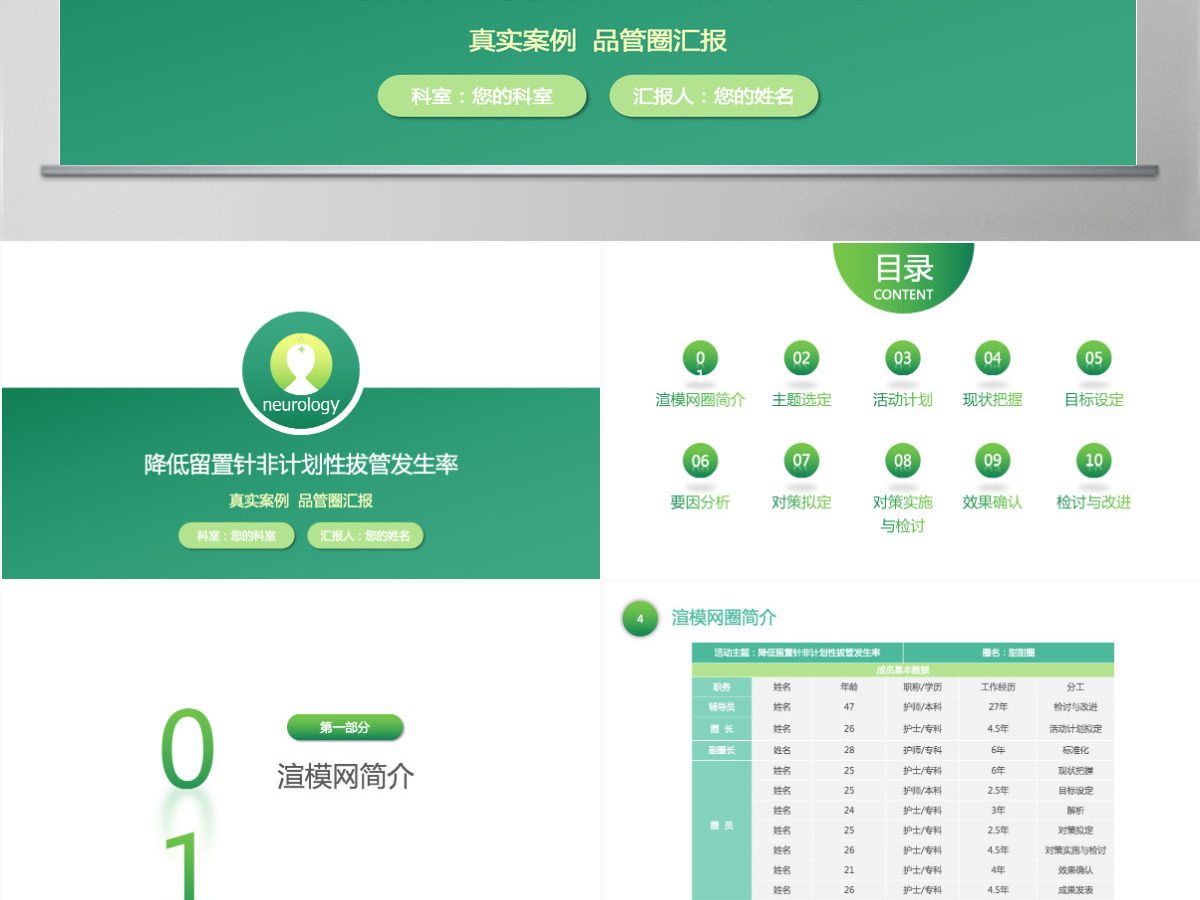Select the 现状把握 contents label
The height and width of the screenshot is (900, 1200).
point(992,400)
